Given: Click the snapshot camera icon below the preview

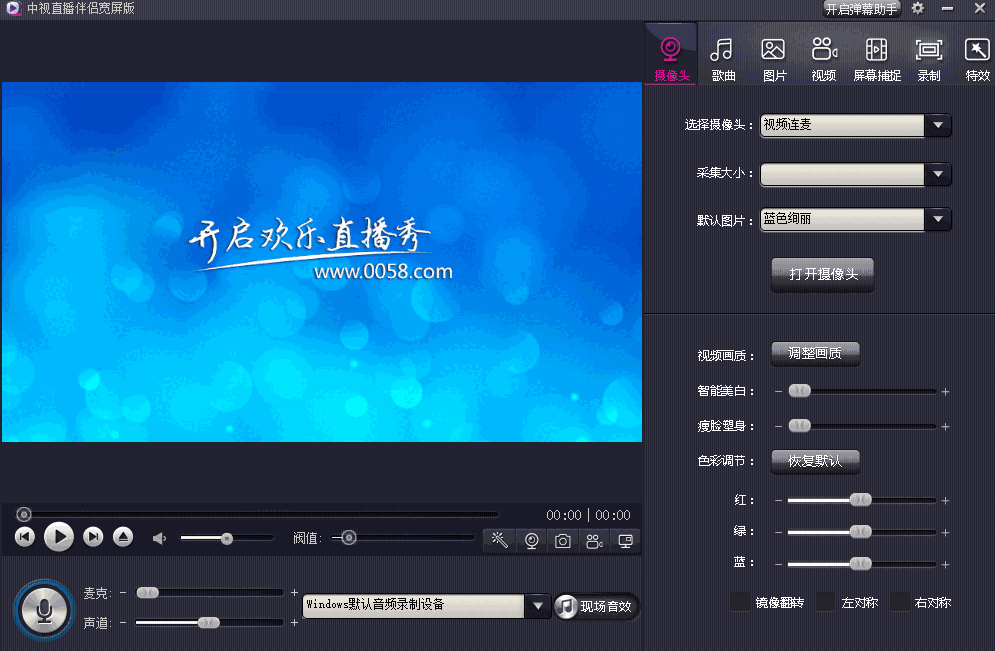Looking at the screenshot, I should point(562,540).
